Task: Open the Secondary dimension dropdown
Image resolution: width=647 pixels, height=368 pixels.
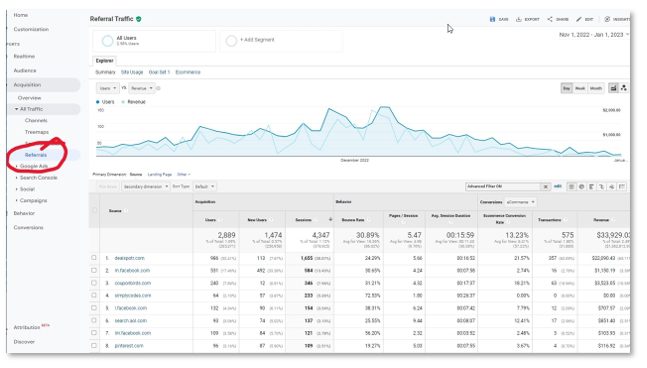Action: pos(146,186)
